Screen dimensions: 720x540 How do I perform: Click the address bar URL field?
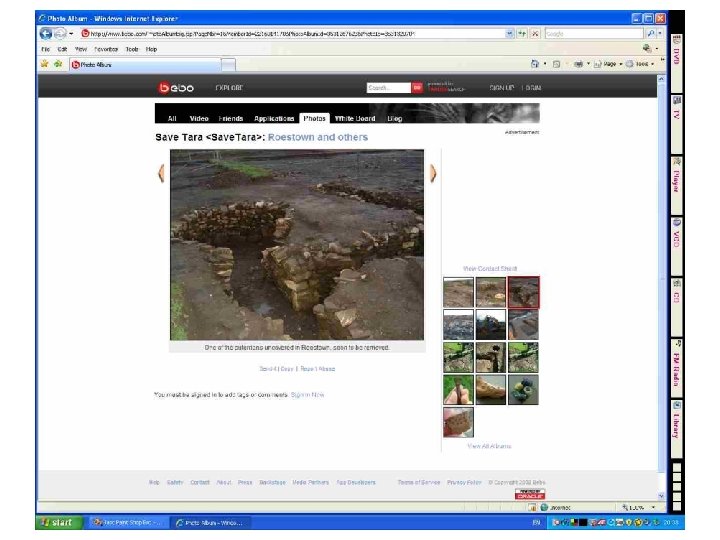(292, 34)
